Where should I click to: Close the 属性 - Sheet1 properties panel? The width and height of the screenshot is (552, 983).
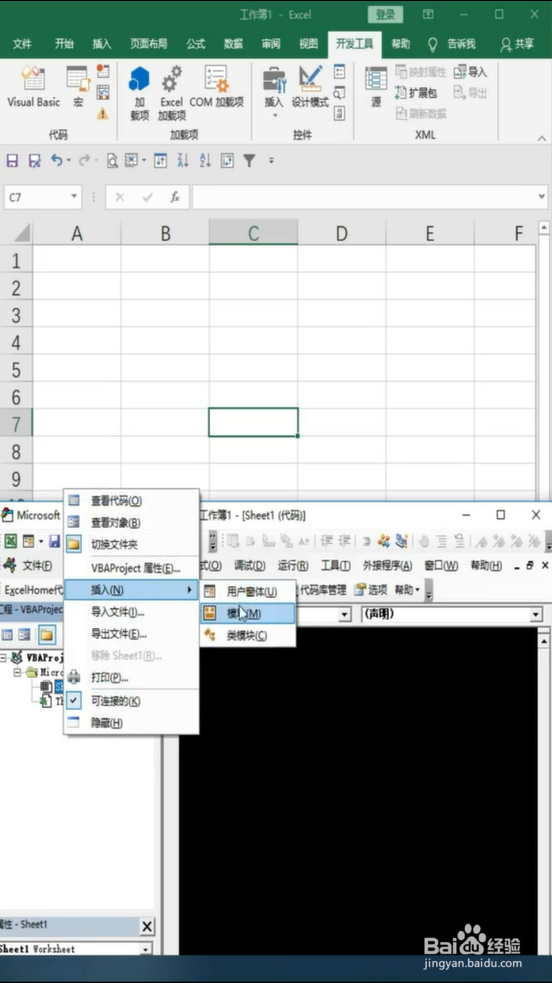(x=147, y=926)
